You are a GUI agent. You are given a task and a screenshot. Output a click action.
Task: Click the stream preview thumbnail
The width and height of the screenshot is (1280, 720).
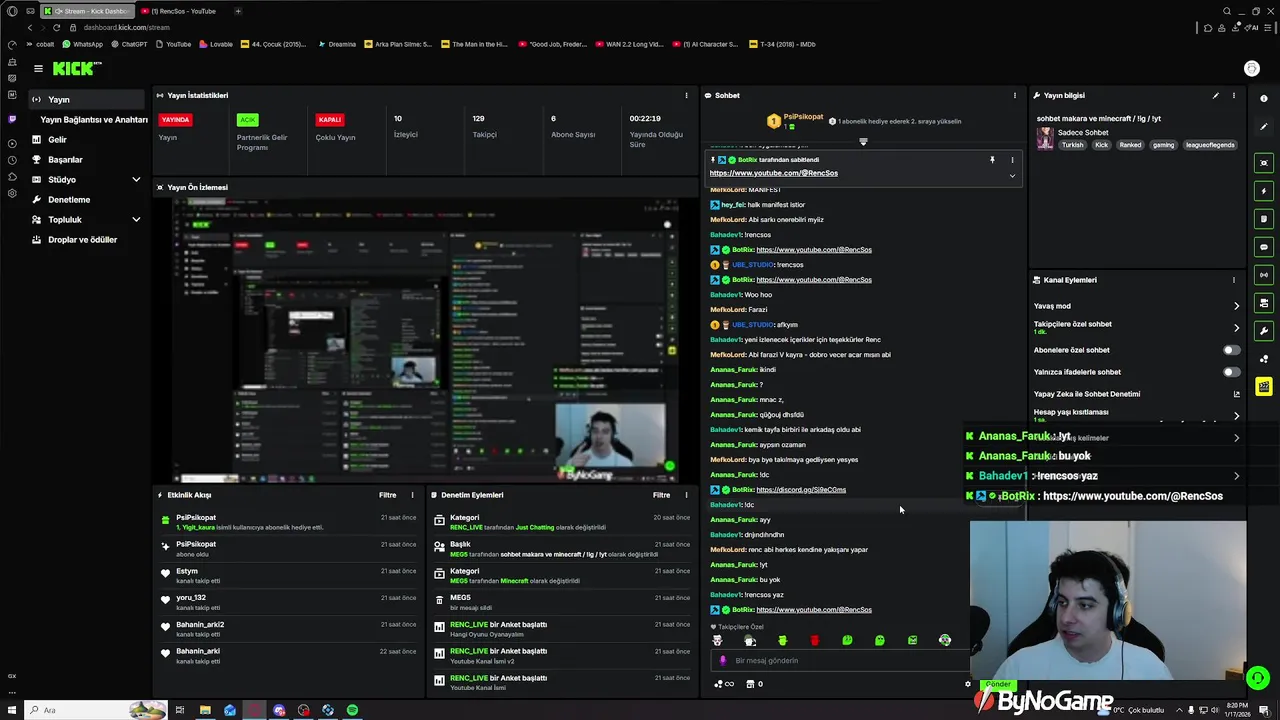click(425, 340)
